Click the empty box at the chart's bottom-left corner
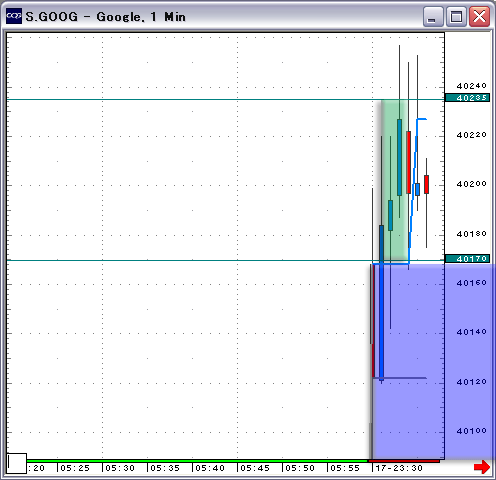 pos(17,463)
